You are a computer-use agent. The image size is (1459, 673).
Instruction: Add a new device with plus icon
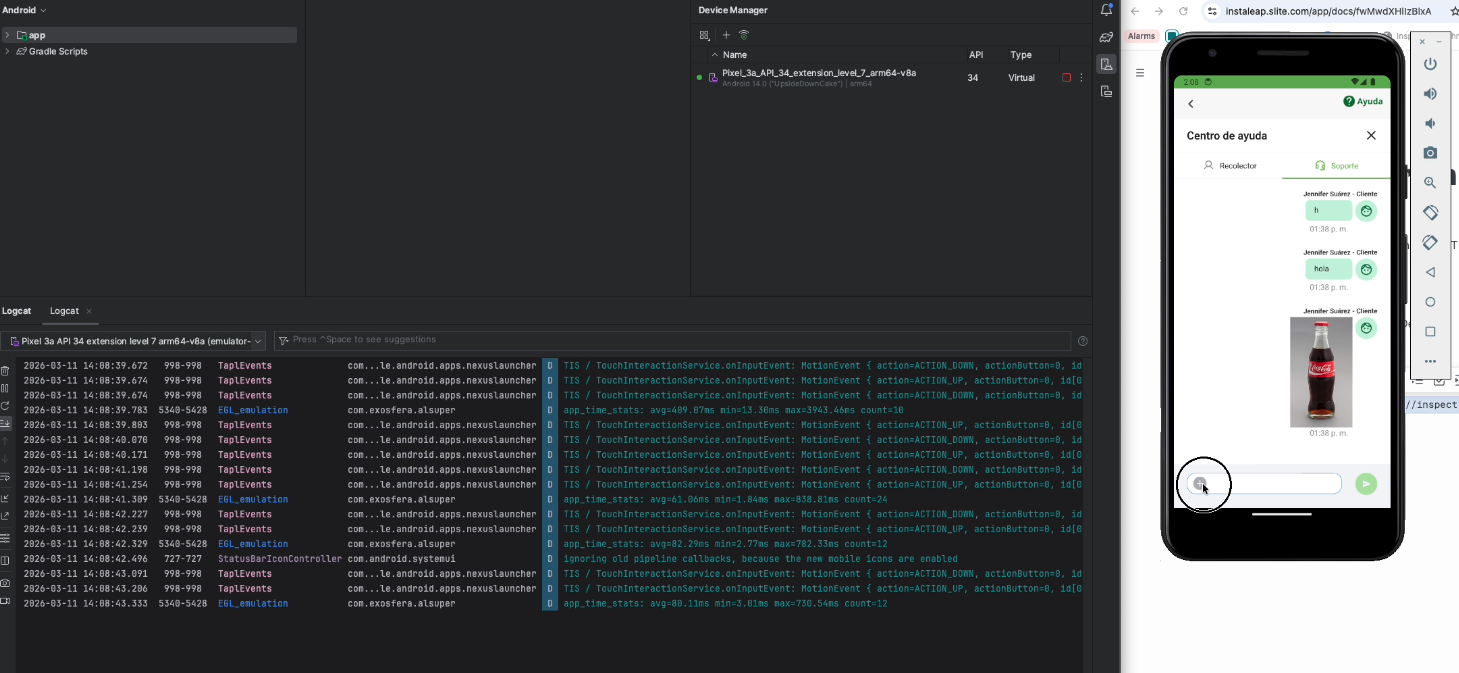(726, 35)
